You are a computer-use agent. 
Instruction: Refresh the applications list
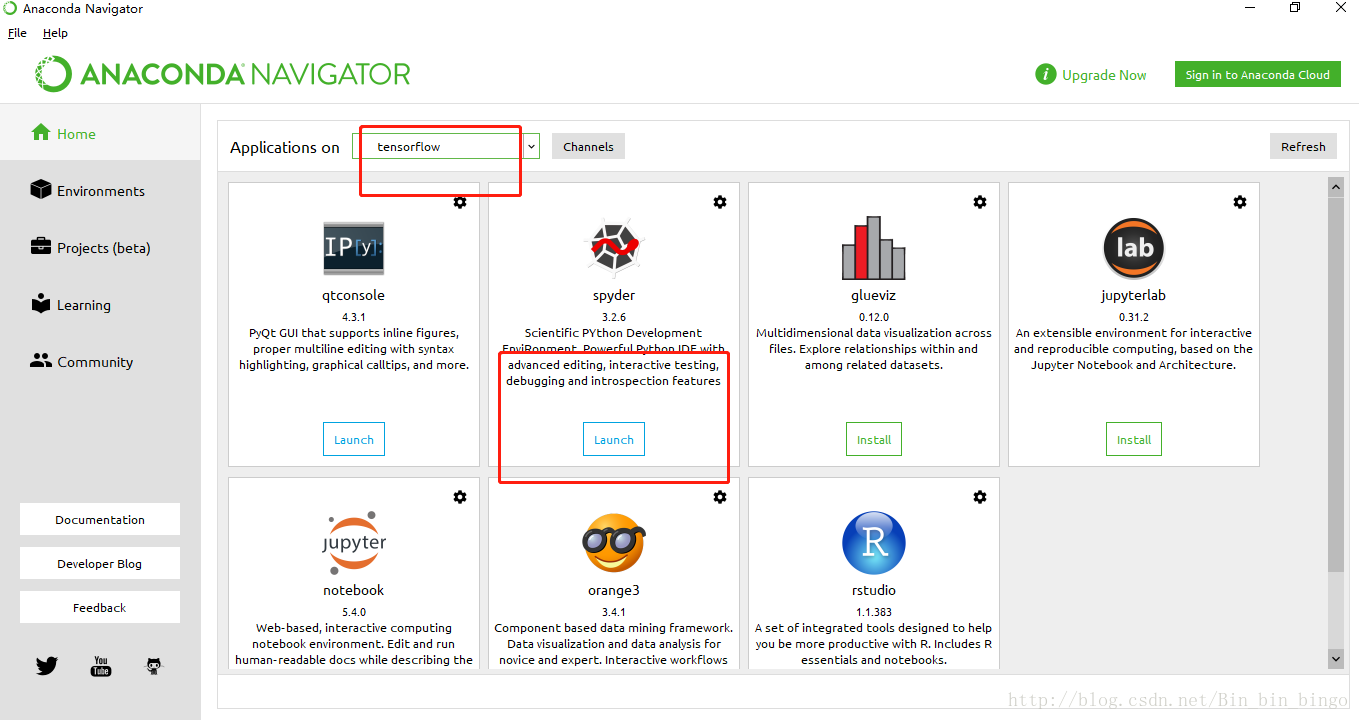[1303, 146]
